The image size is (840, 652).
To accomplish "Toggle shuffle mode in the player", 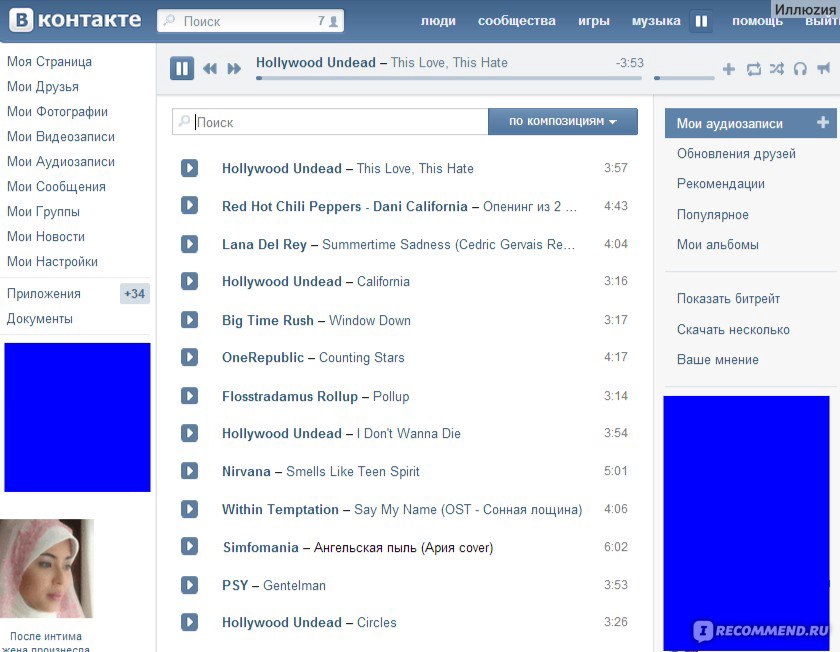I will point(777,69).
